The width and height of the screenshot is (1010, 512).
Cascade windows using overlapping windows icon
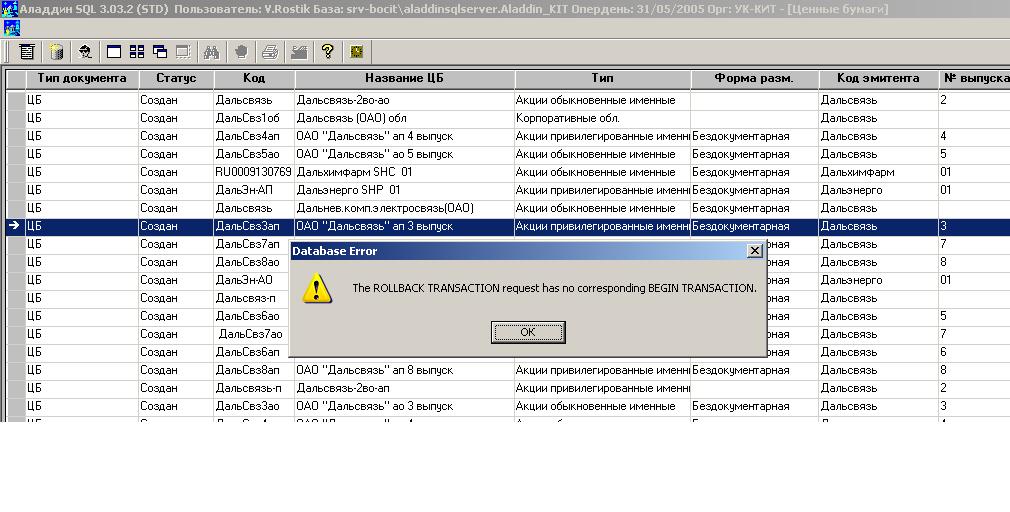tap(160, 52)
